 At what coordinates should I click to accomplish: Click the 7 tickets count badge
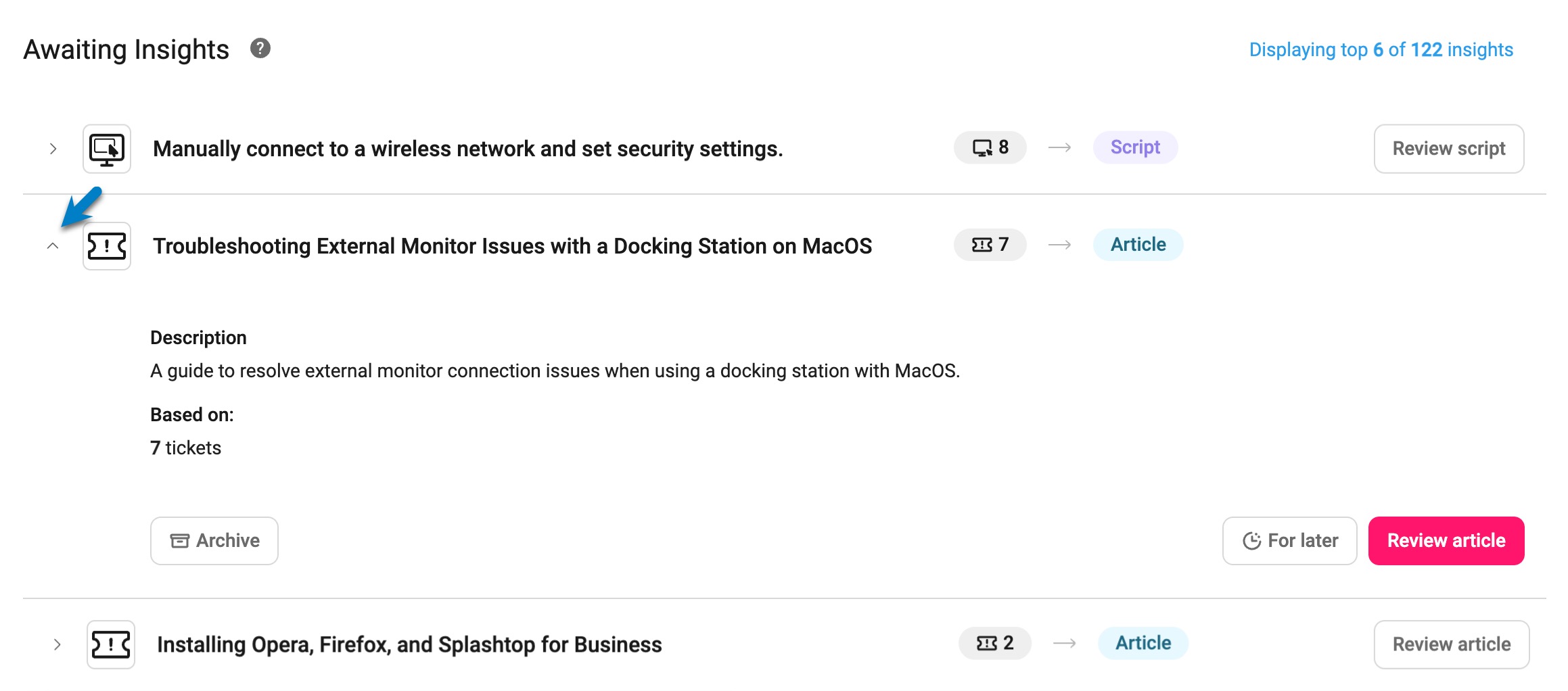tap(990, 245)
